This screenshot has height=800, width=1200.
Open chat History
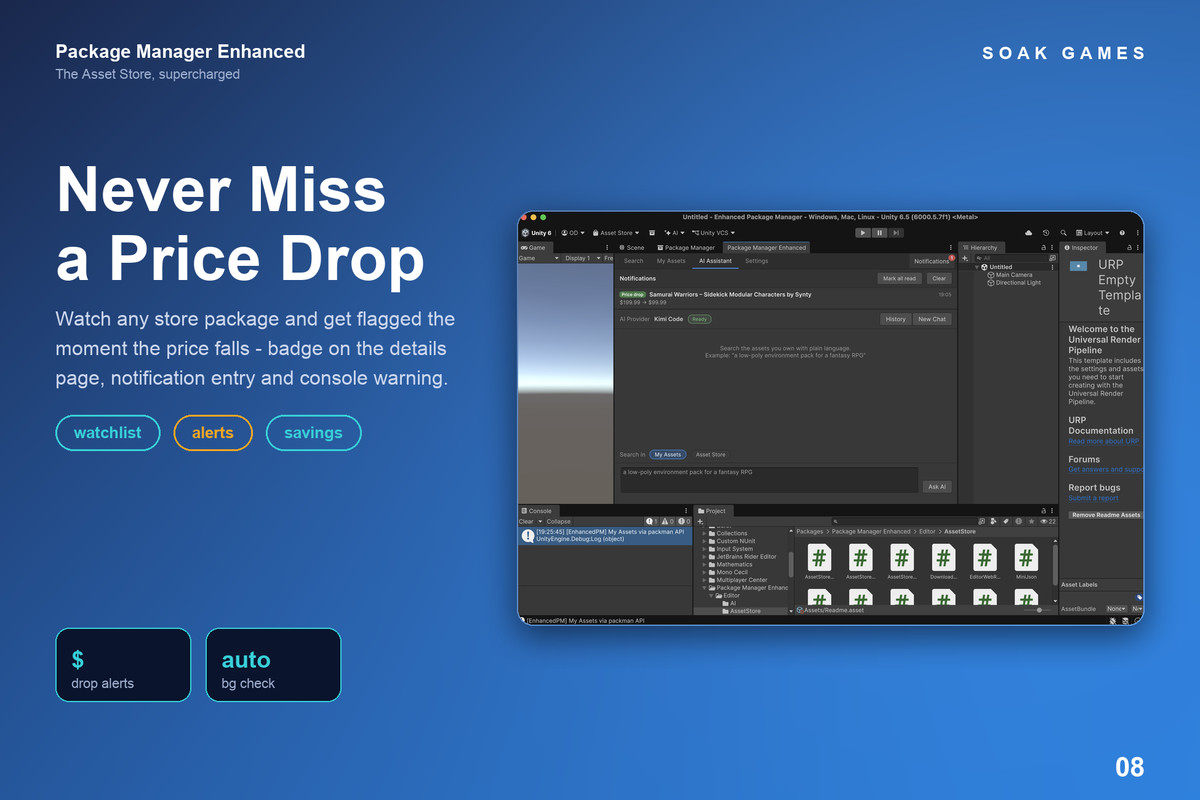click(896, 319)
